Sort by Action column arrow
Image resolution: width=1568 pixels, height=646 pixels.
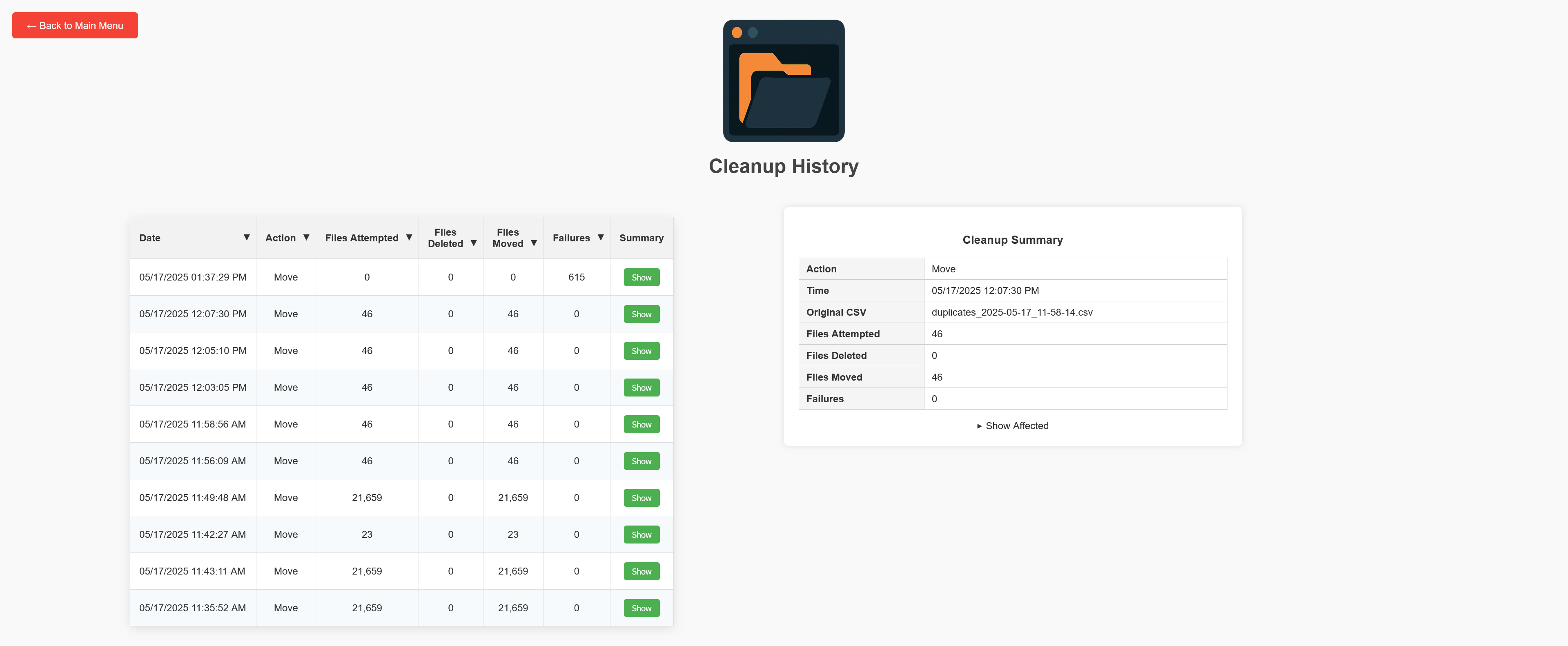point(306,238)
